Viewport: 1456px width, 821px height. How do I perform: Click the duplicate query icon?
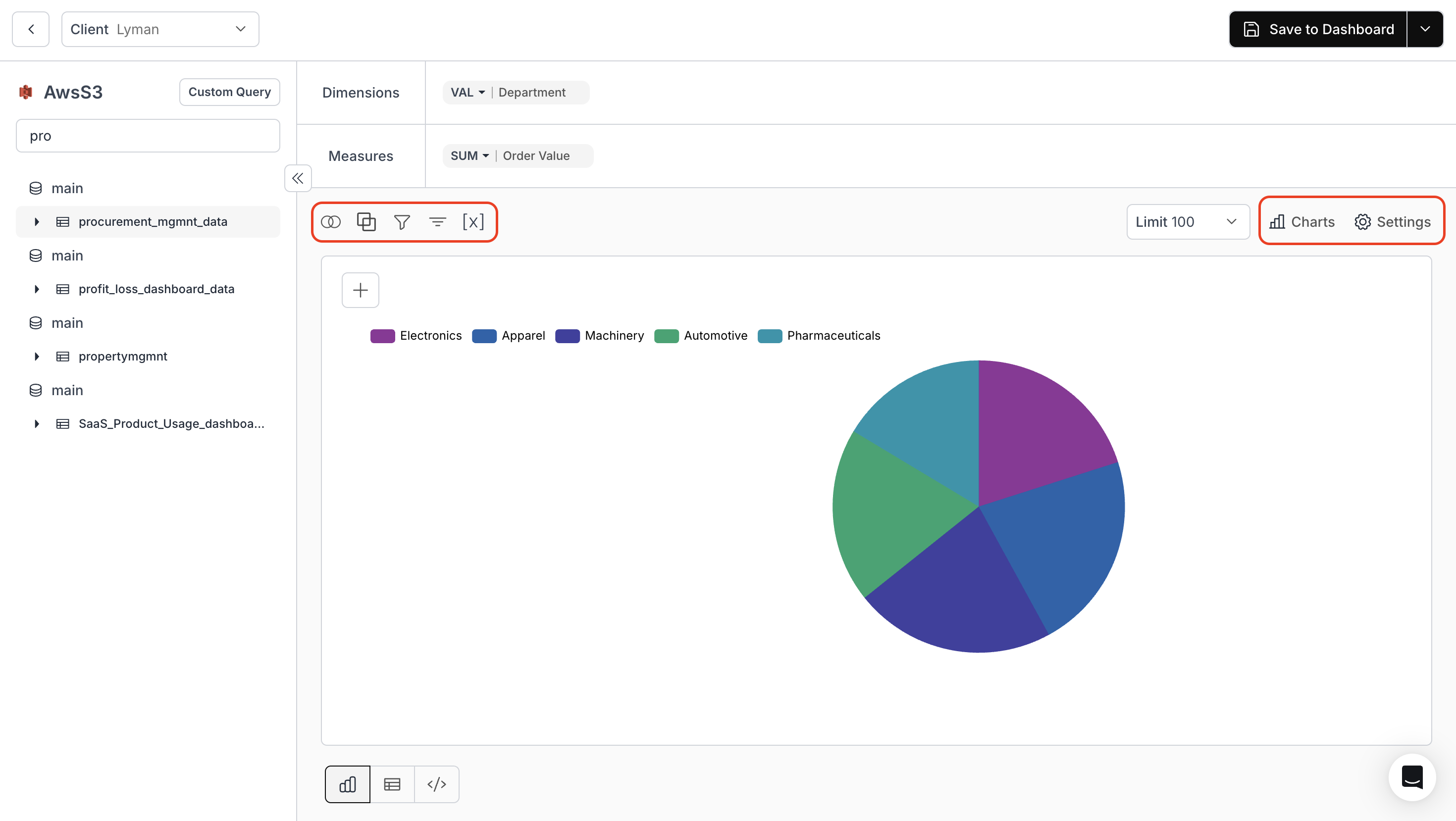[x=366, y=221]
